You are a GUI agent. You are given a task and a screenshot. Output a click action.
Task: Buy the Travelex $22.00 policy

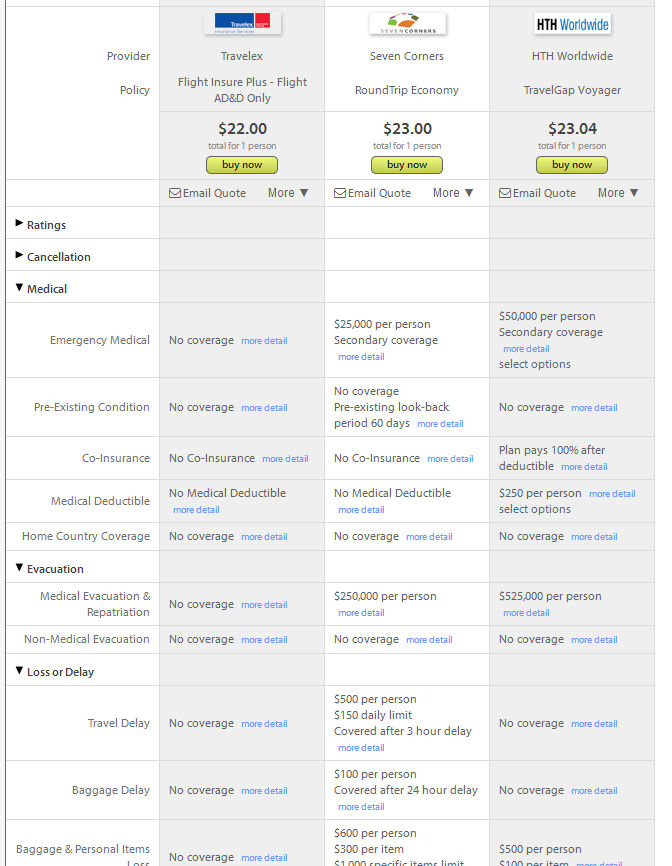click(x=242, y=165)
